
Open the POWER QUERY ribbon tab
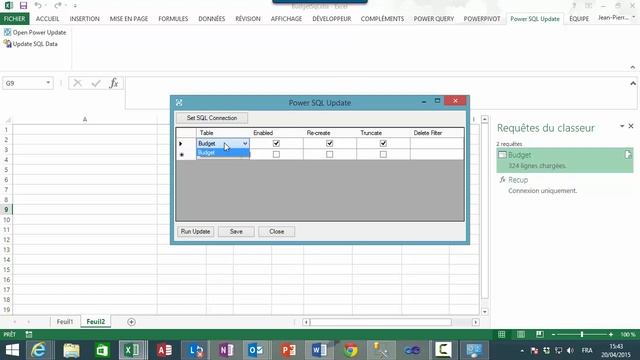[x=434, y=19]
